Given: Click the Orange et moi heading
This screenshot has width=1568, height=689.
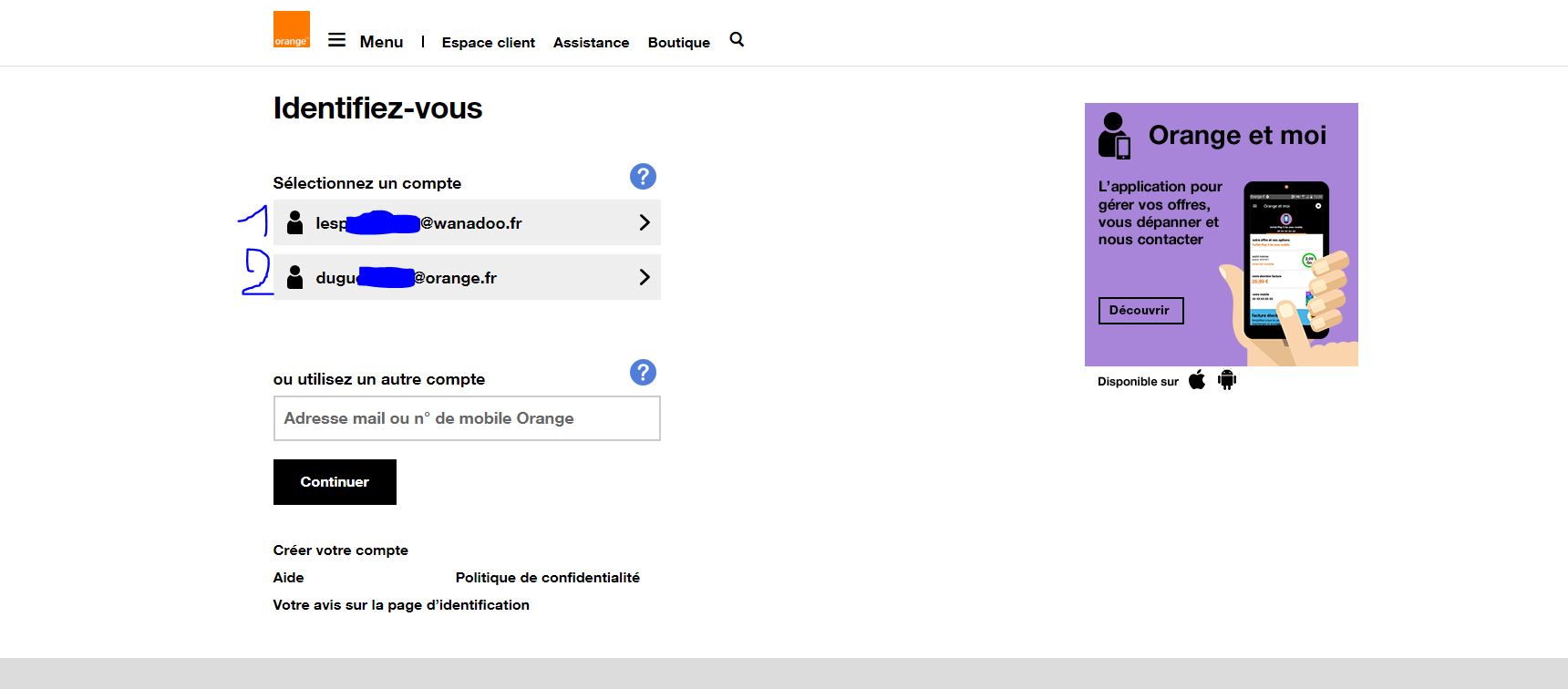Looking at the screenshot, I should [1237, 136].
